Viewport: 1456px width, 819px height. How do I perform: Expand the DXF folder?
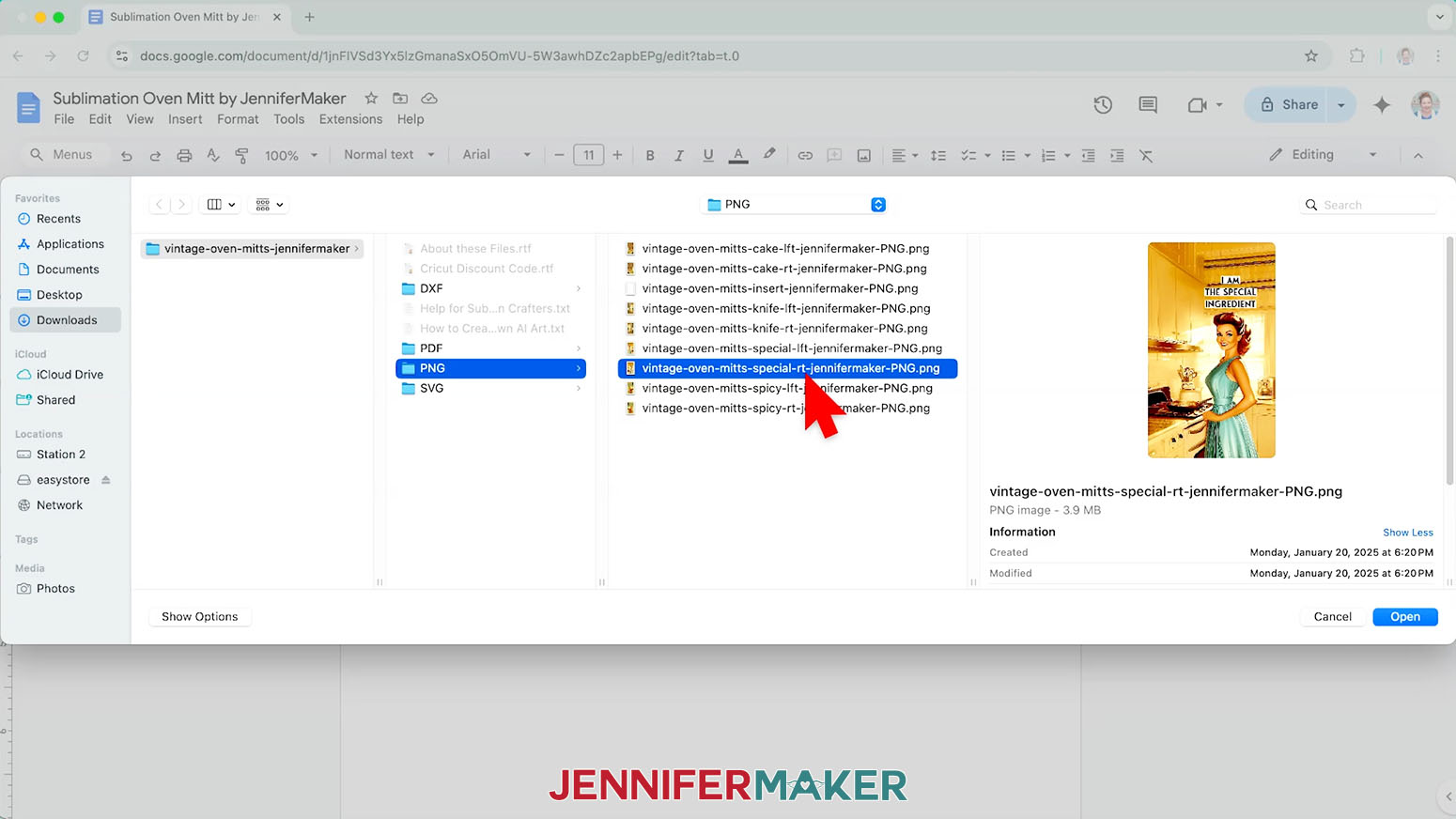[578, 289]
